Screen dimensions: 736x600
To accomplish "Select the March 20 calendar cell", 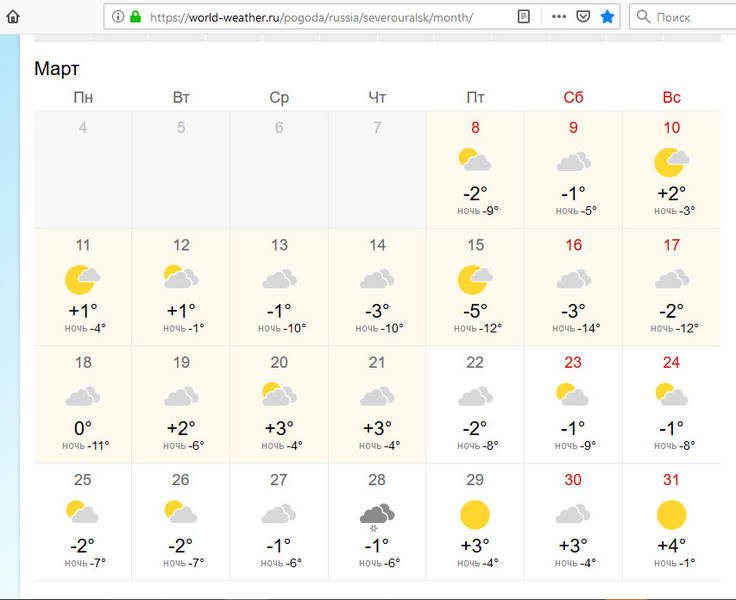I will pos(279,404).
